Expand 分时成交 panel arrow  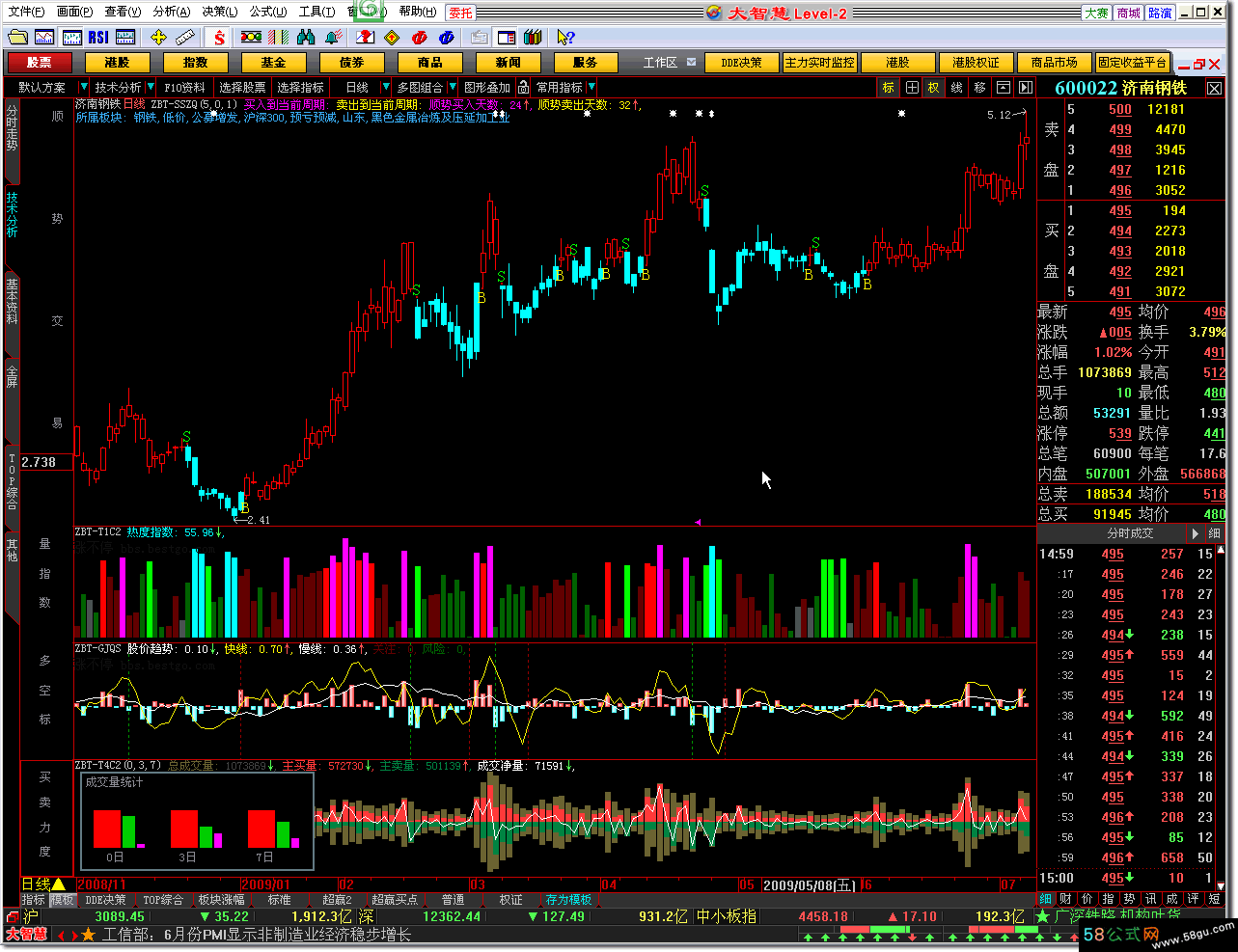click(1195, 533)
